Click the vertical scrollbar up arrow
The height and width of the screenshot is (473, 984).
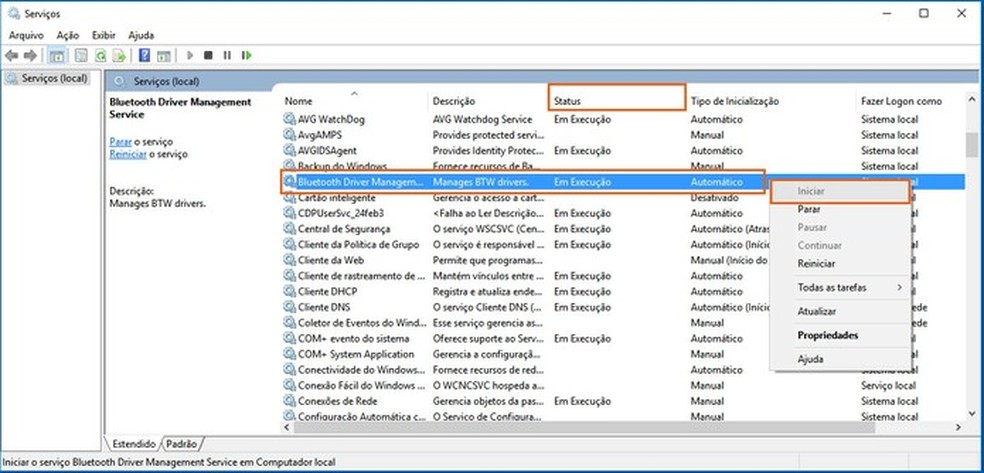click(971, 100)
